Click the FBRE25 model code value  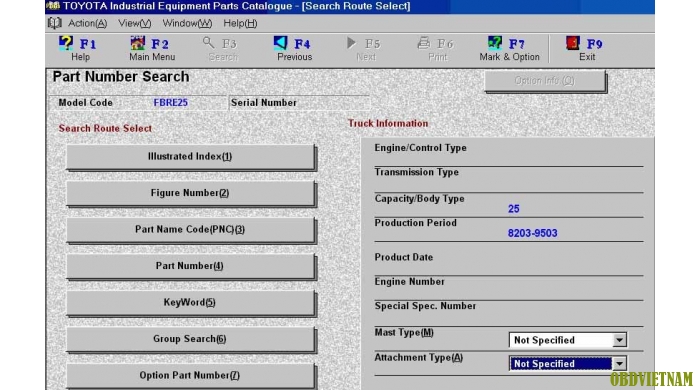(x=171, y=103)
